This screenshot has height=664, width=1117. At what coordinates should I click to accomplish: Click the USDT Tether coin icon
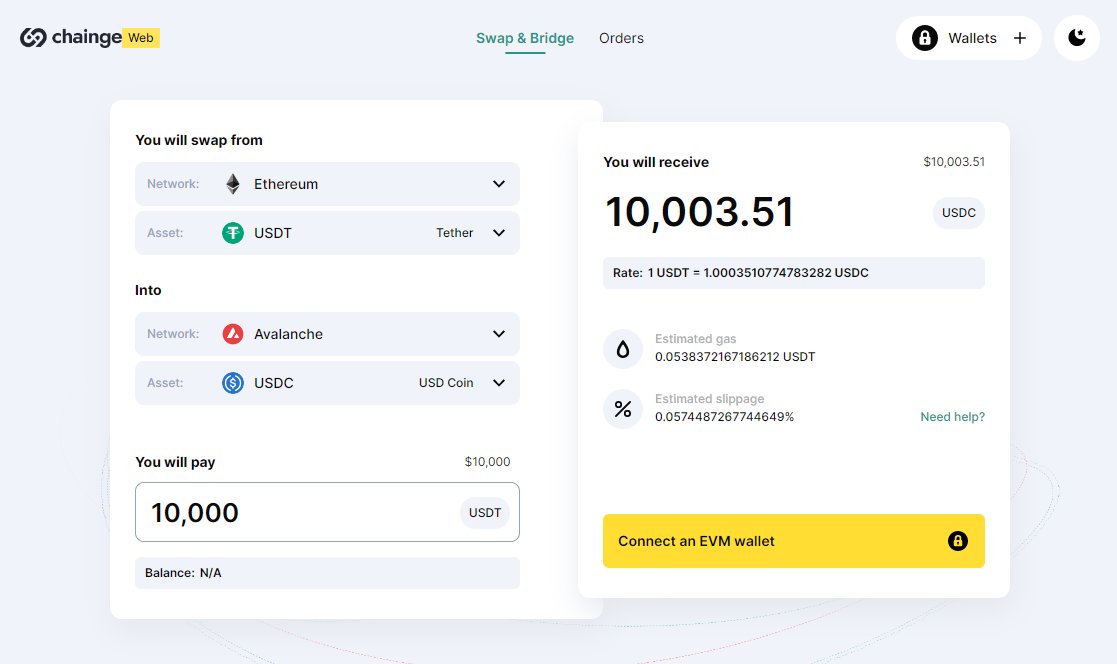coord(233,233)
